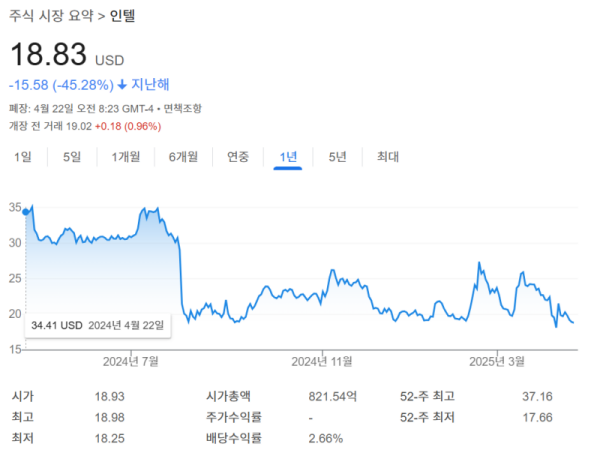Click the 2025년 3월 axis label
The width and height of the screenshot is (600, 456).
pos(497,361)
